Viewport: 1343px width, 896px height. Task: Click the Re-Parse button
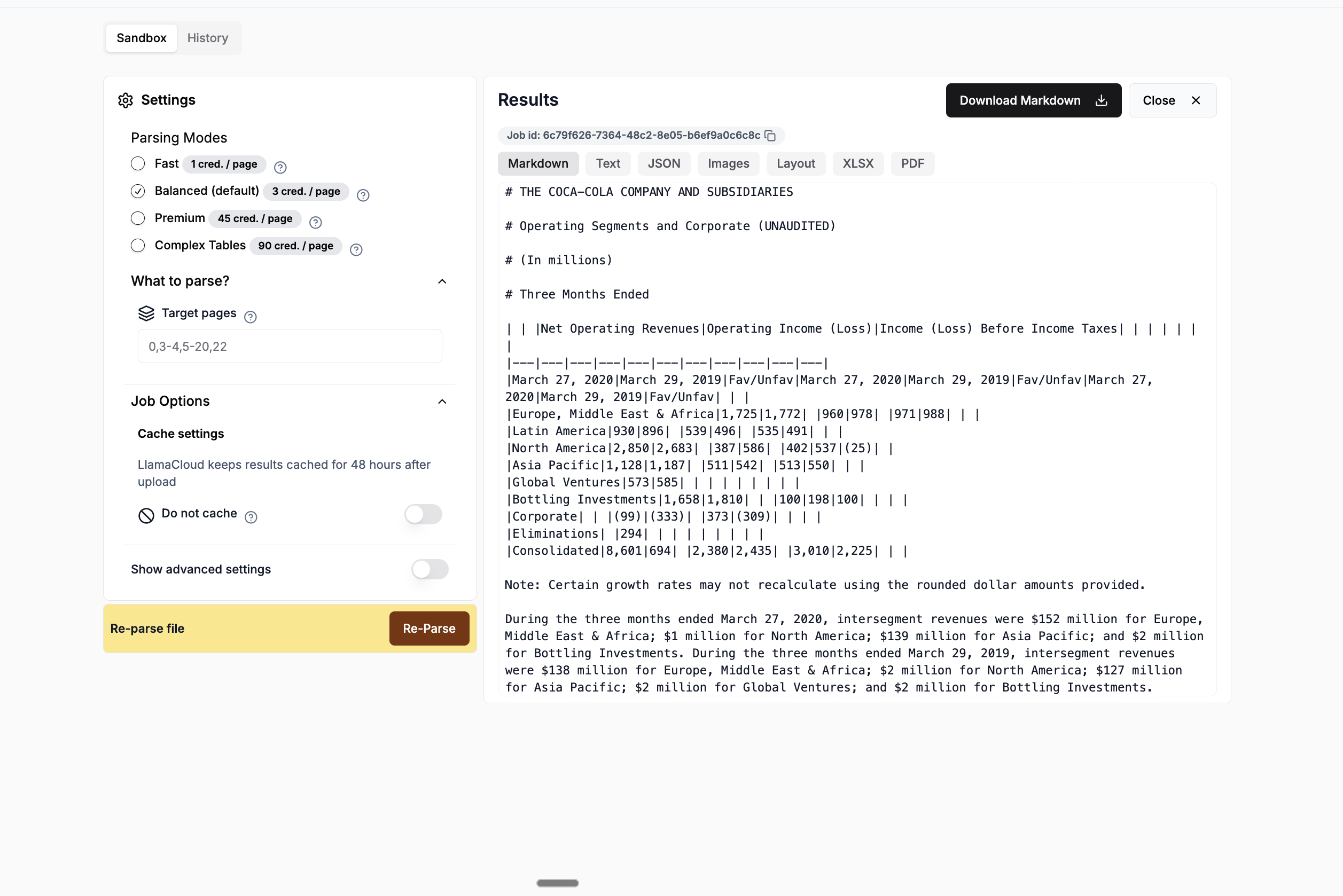430,628
